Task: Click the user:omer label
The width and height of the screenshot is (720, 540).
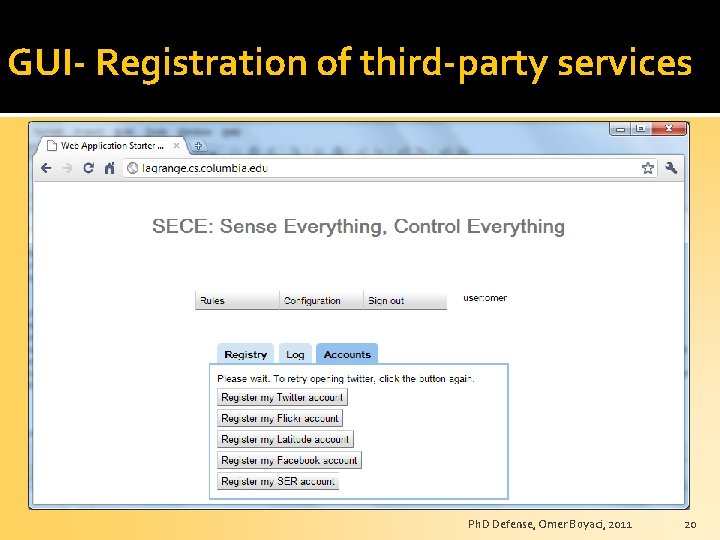Action: point(485,298)
